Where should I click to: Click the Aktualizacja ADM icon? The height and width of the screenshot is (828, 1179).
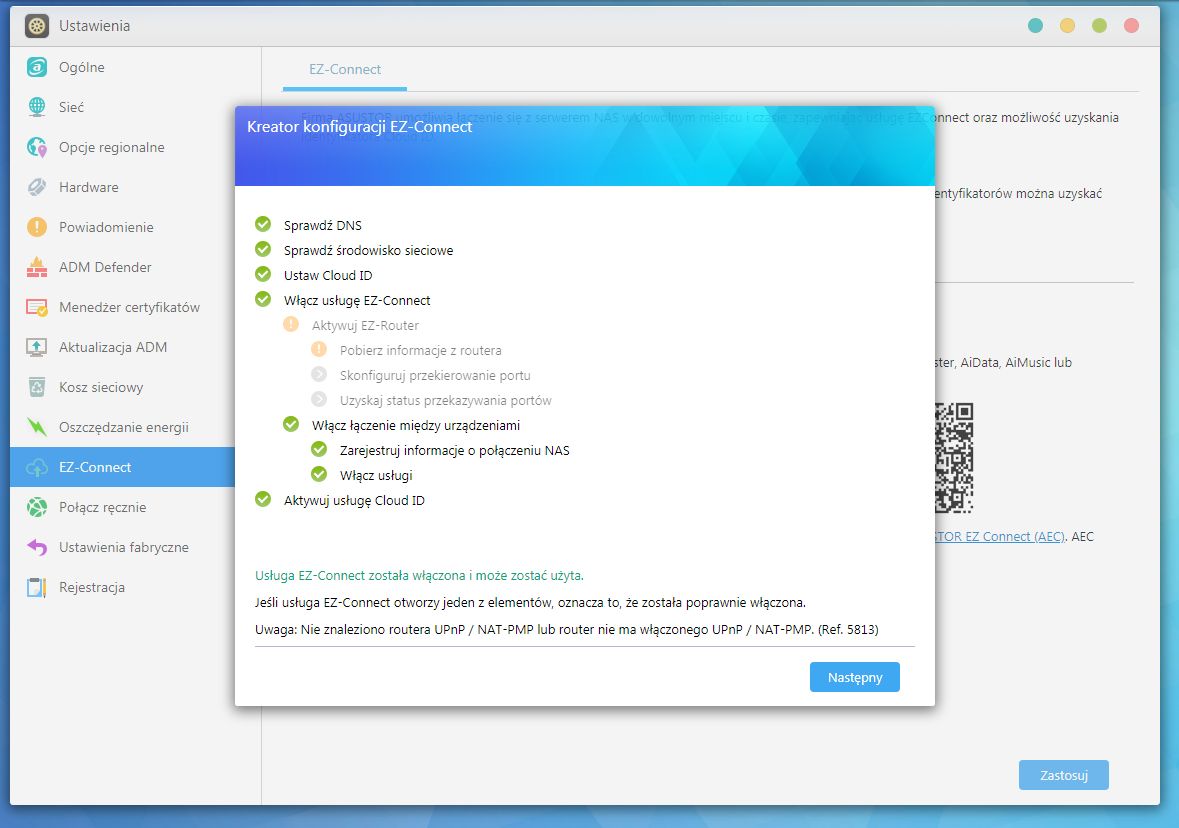click(37, 347)
